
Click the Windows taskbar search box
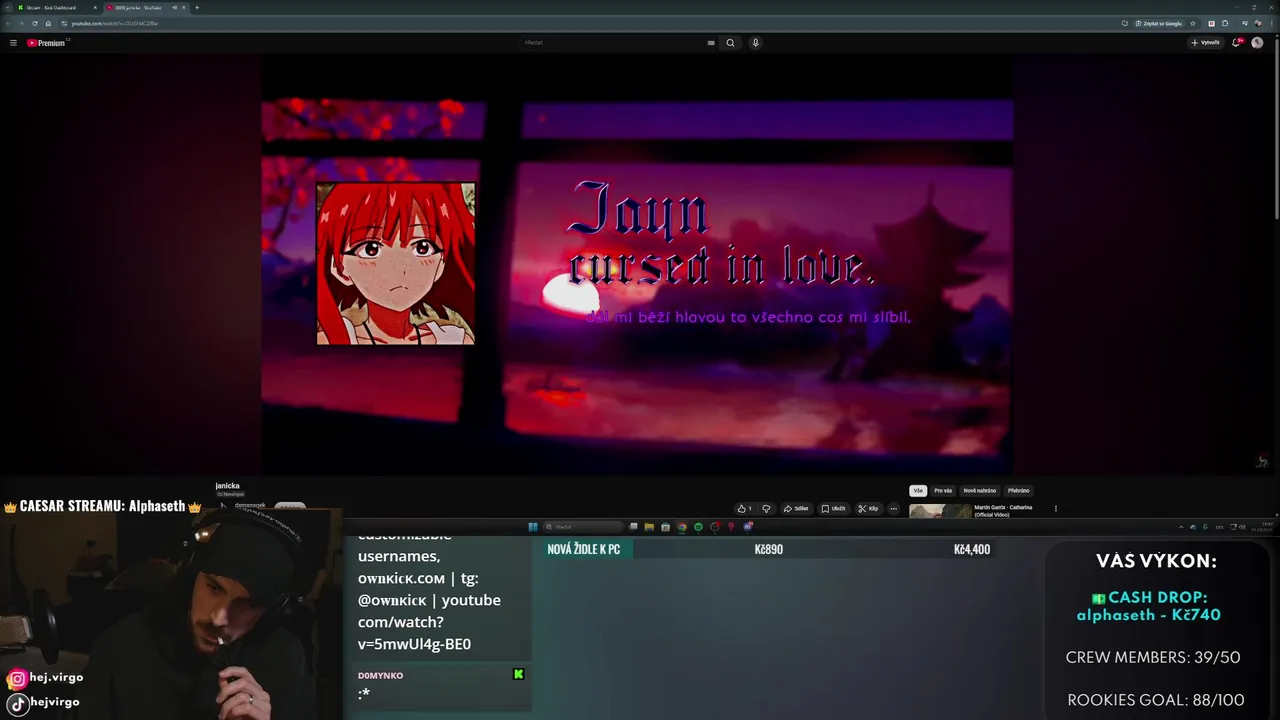[x=585, y=527]
